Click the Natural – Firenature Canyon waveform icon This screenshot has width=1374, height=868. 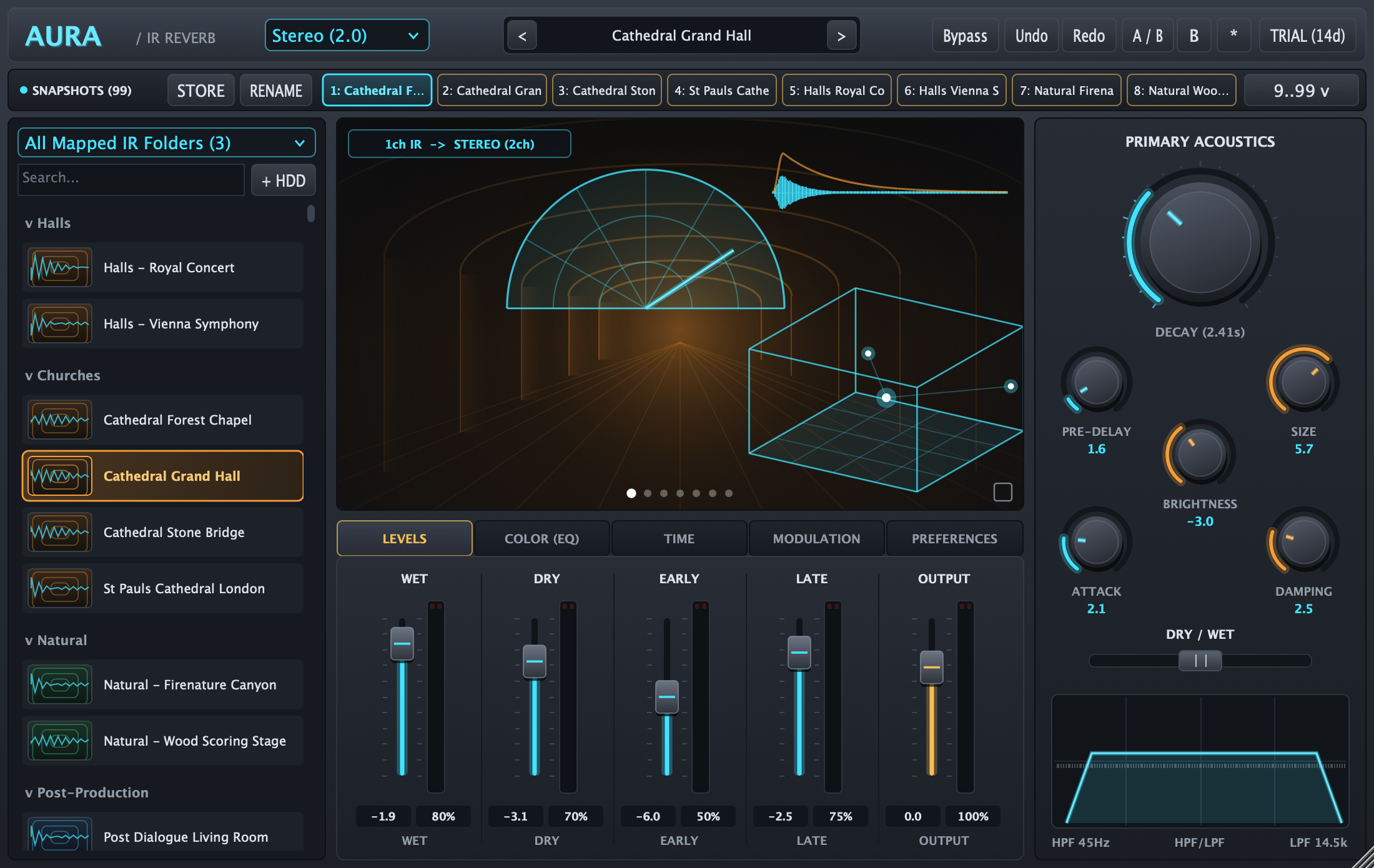60,685
